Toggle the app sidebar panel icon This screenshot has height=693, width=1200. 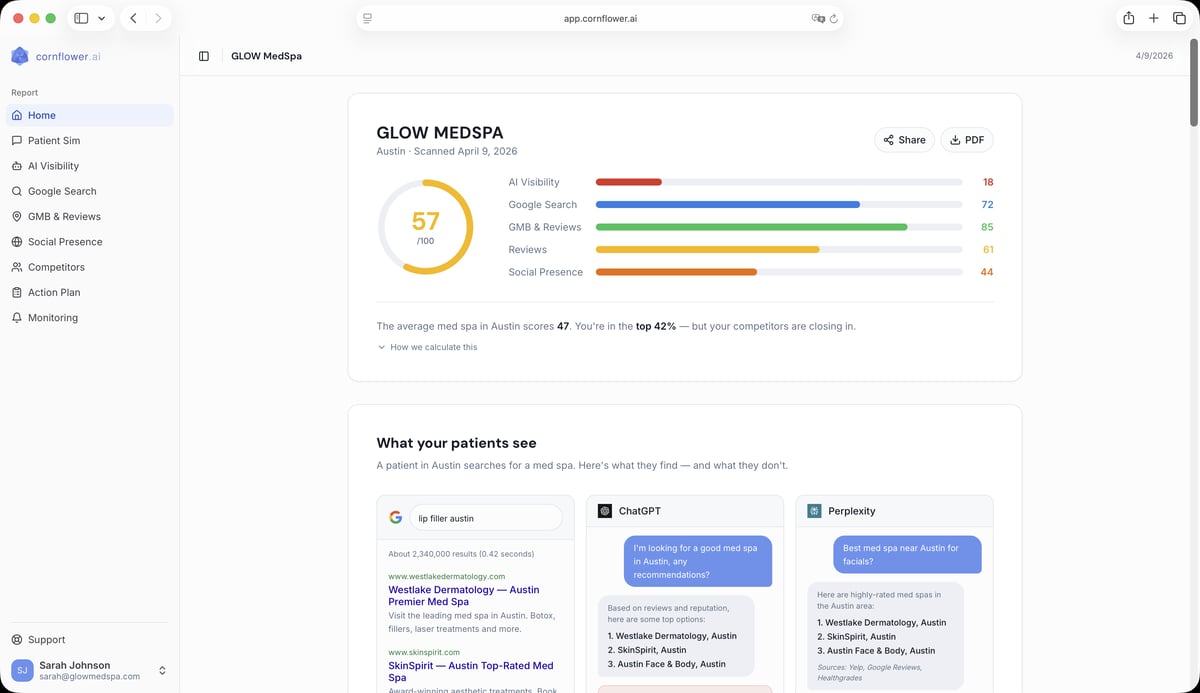[204, 56]
